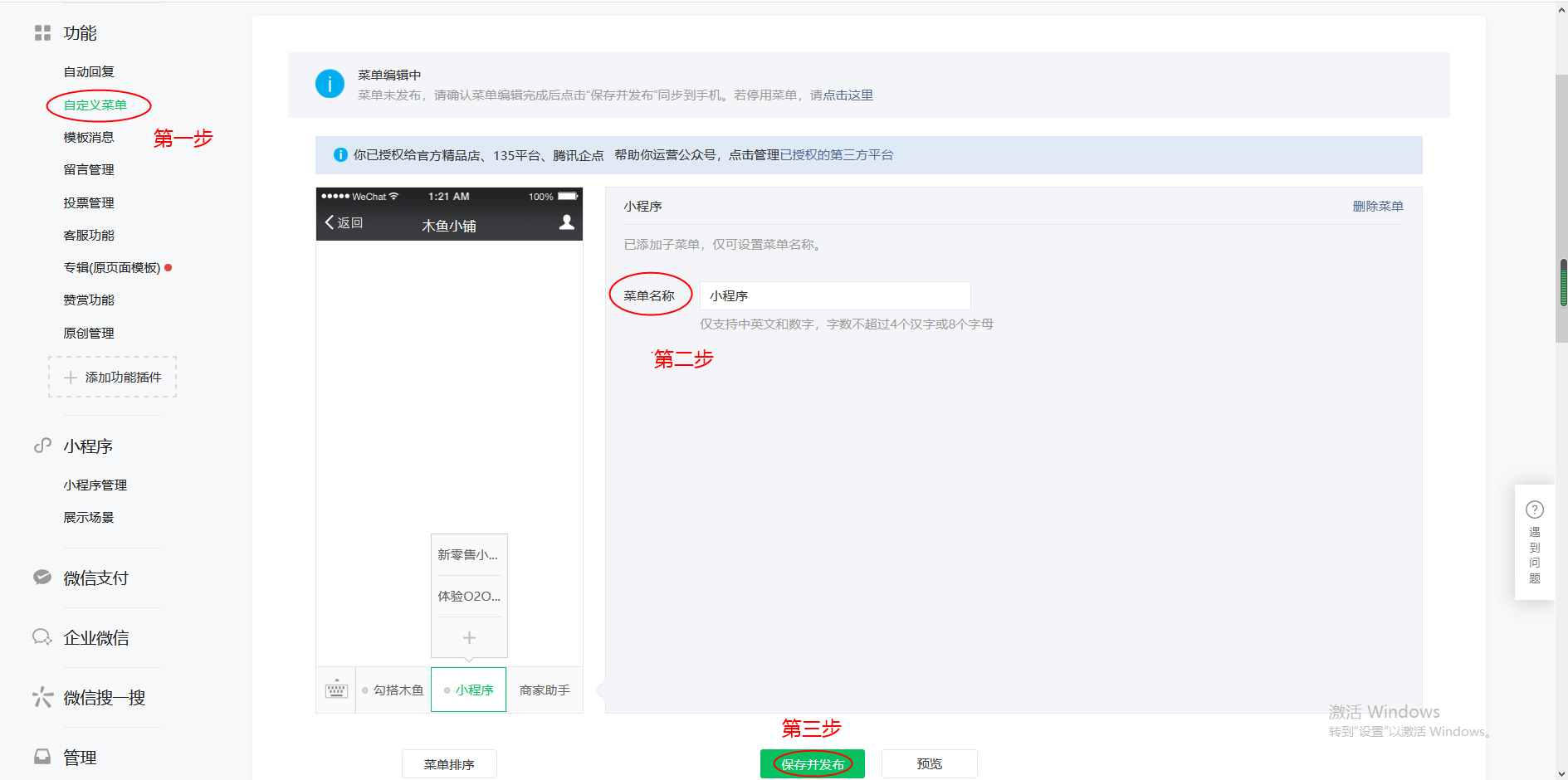Screen dimensions: 1568x780
Task: Open 客服功能 in the sidebar
Action: [89, 235]
